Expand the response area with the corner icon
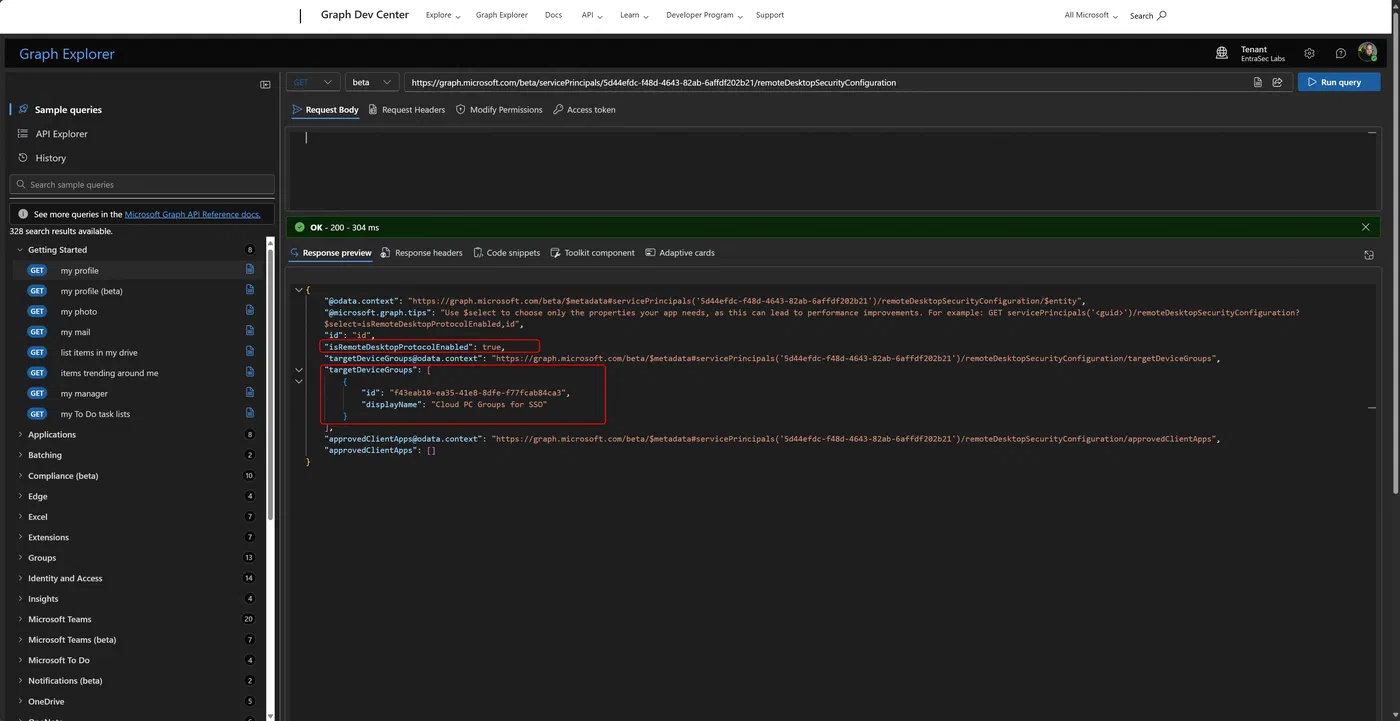 tap(1369, 255)
